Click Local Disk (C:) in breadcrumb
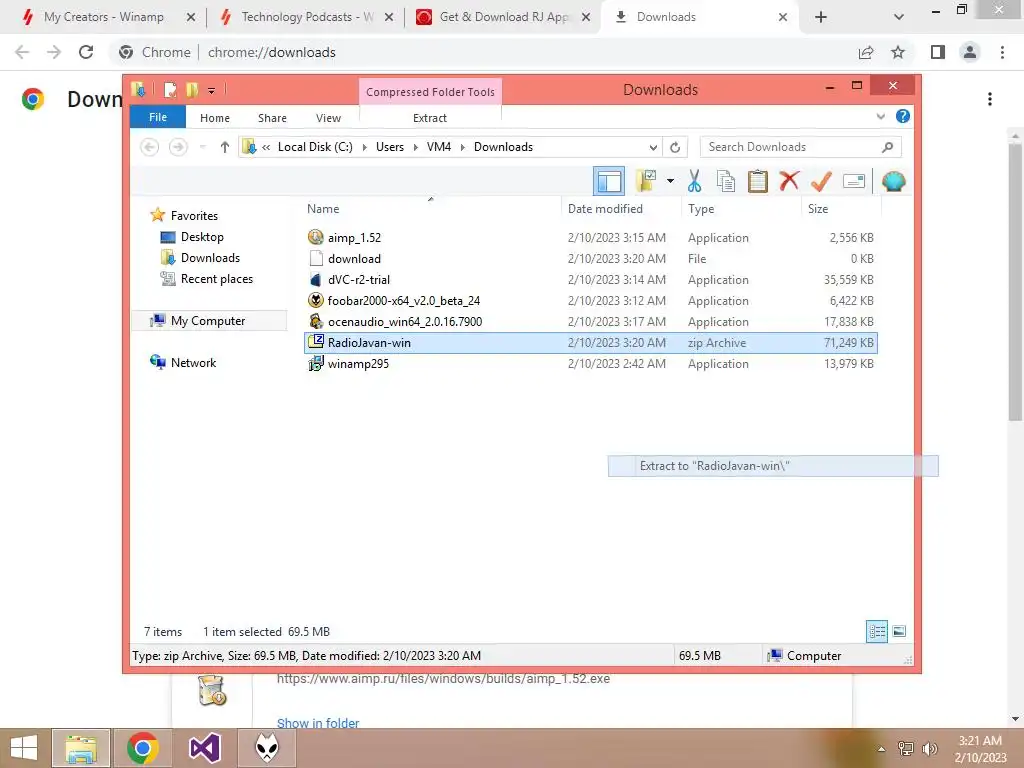1024x768 pixels. (x=315, y=147)
